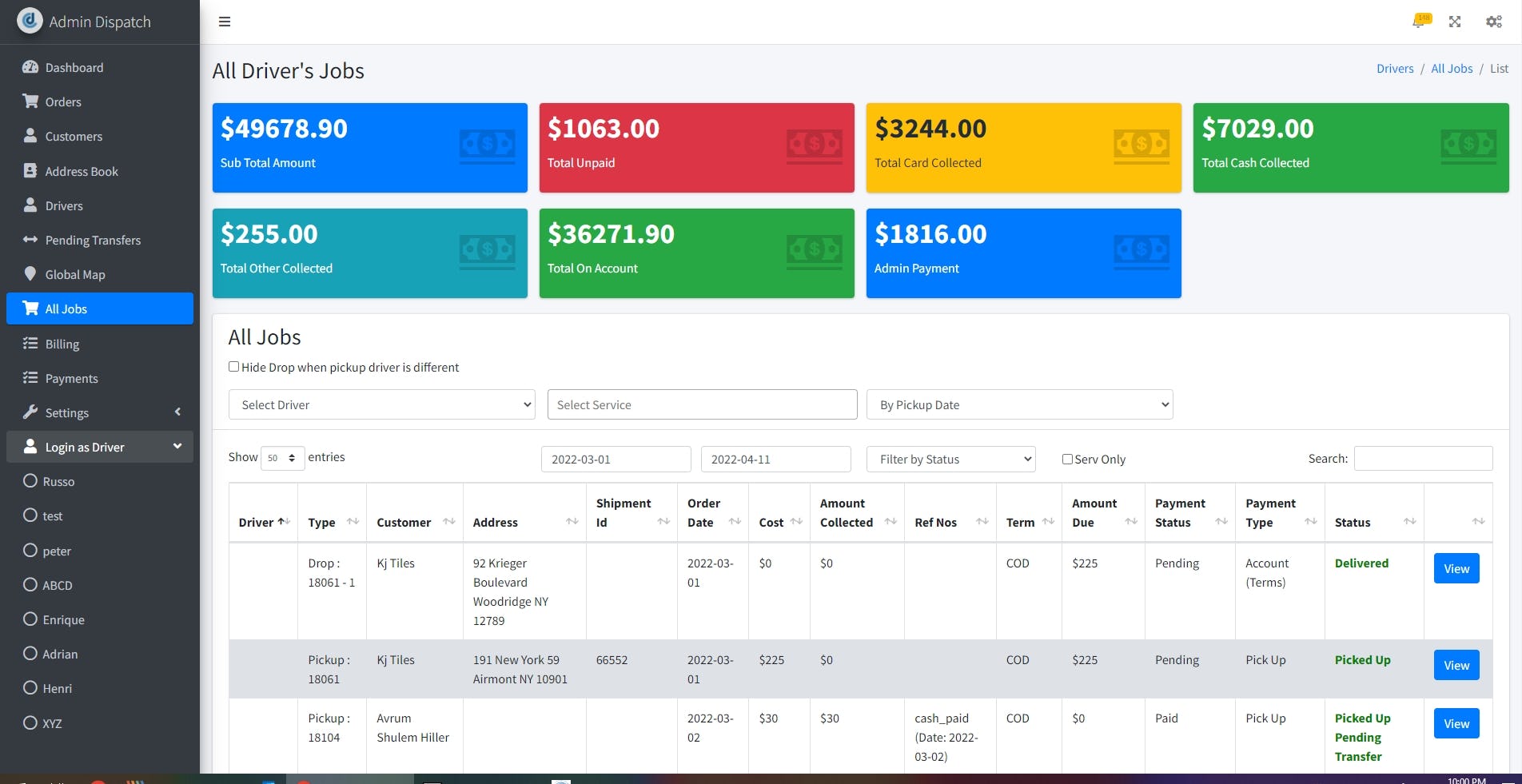This screenshot has width=1522, height=784.
Task: Click inside the Search field
Action: pyautogui.click(x=1423, y=458)
